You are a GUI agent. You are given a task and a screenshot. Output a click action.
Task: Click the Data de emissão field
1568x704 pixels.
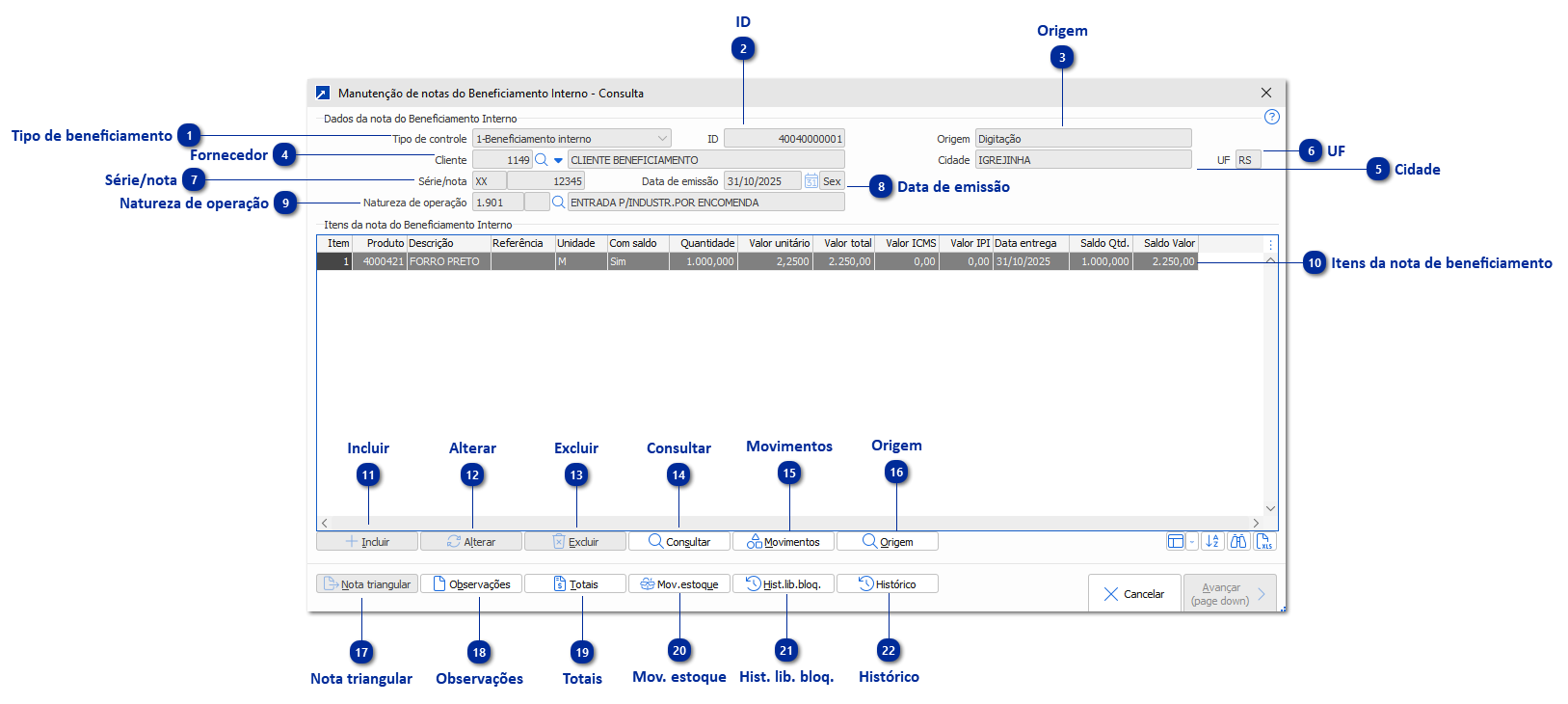point(762,181)
